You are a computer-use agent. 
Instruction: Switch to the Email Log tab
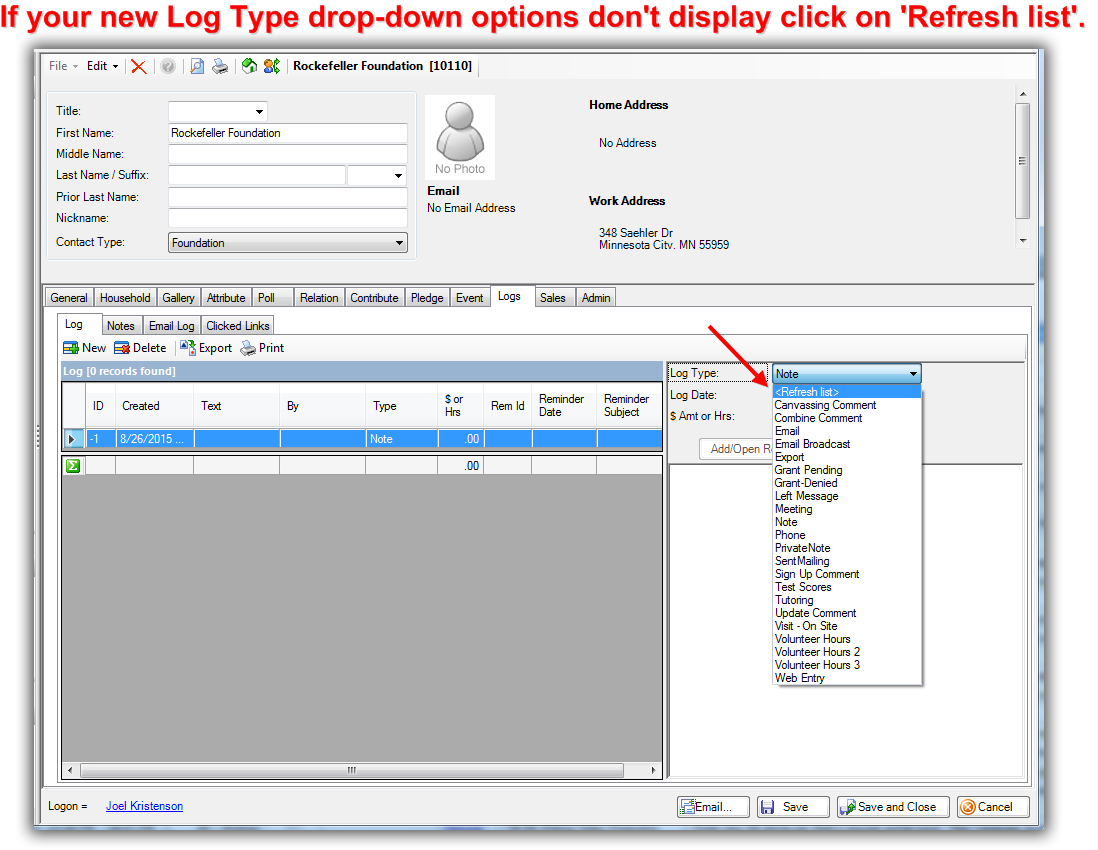[x=171, y=326]
